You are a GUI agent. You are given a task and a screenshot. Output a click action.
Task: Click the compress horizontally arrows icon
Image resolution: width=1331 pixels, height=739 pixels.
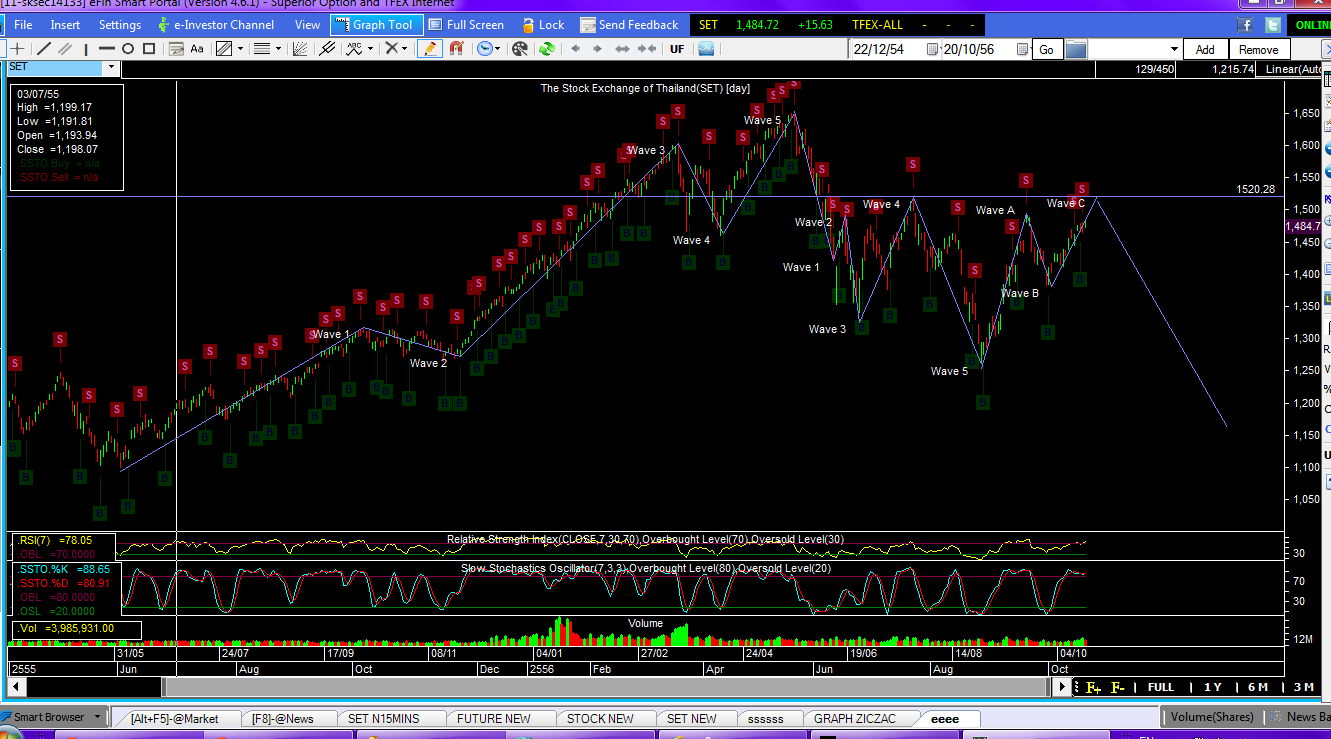tap(649, 49)
